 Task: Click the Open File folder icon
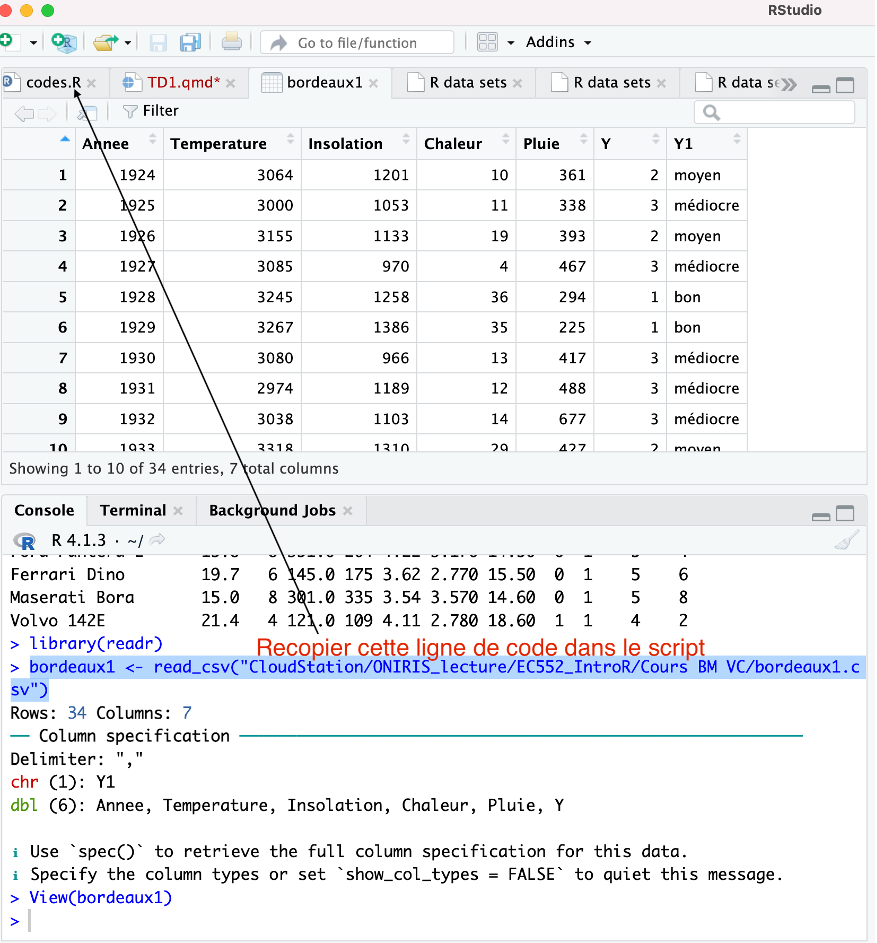pyautogui.click(x=106, y=42)
